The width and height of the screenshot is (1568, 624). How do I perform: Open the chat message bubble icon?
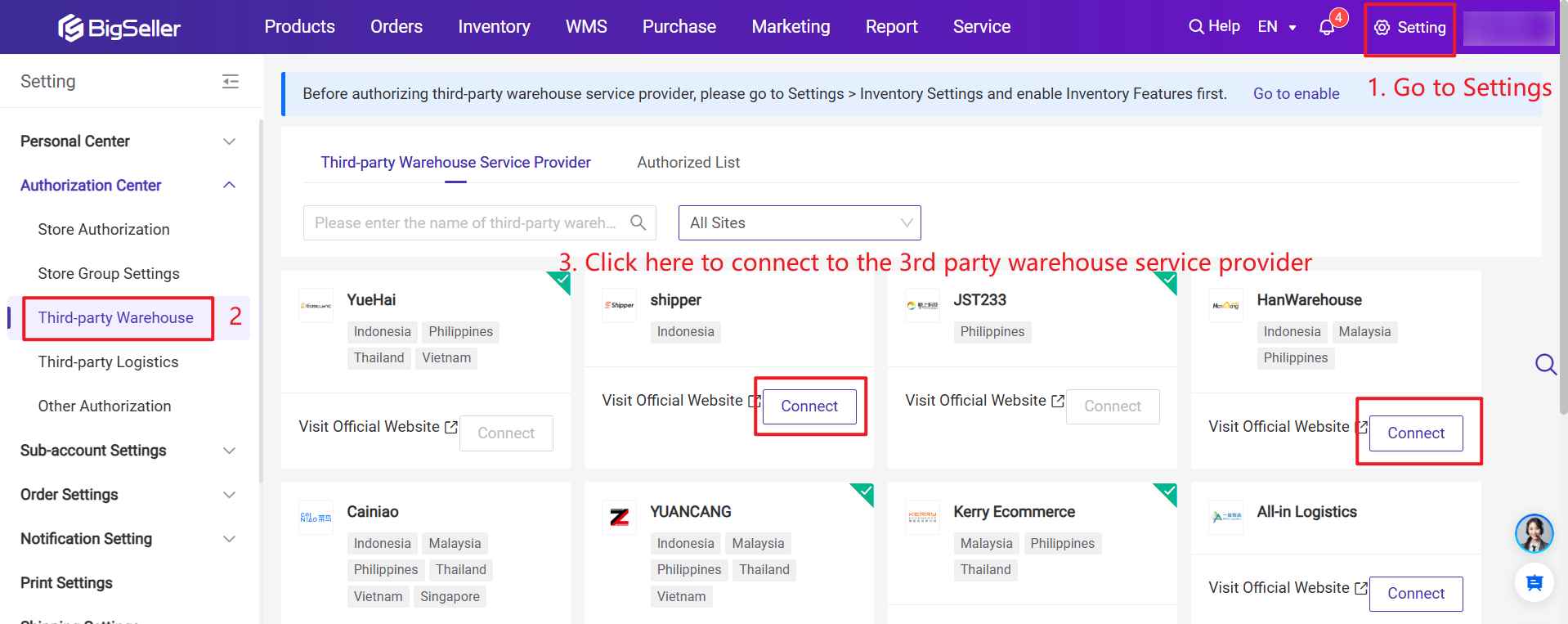pyautogui.click(x=1534, y=583)
